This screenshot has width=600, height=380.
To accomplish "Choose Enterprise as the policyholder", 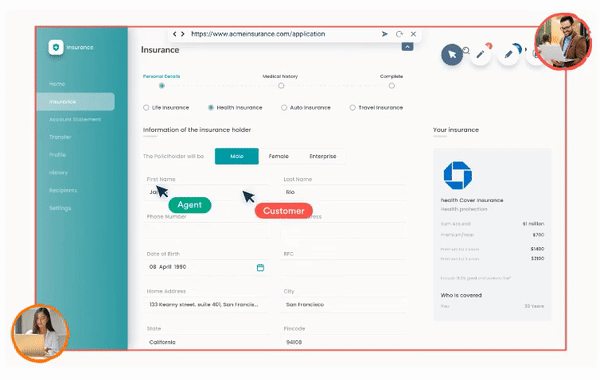I will (323, 156).
